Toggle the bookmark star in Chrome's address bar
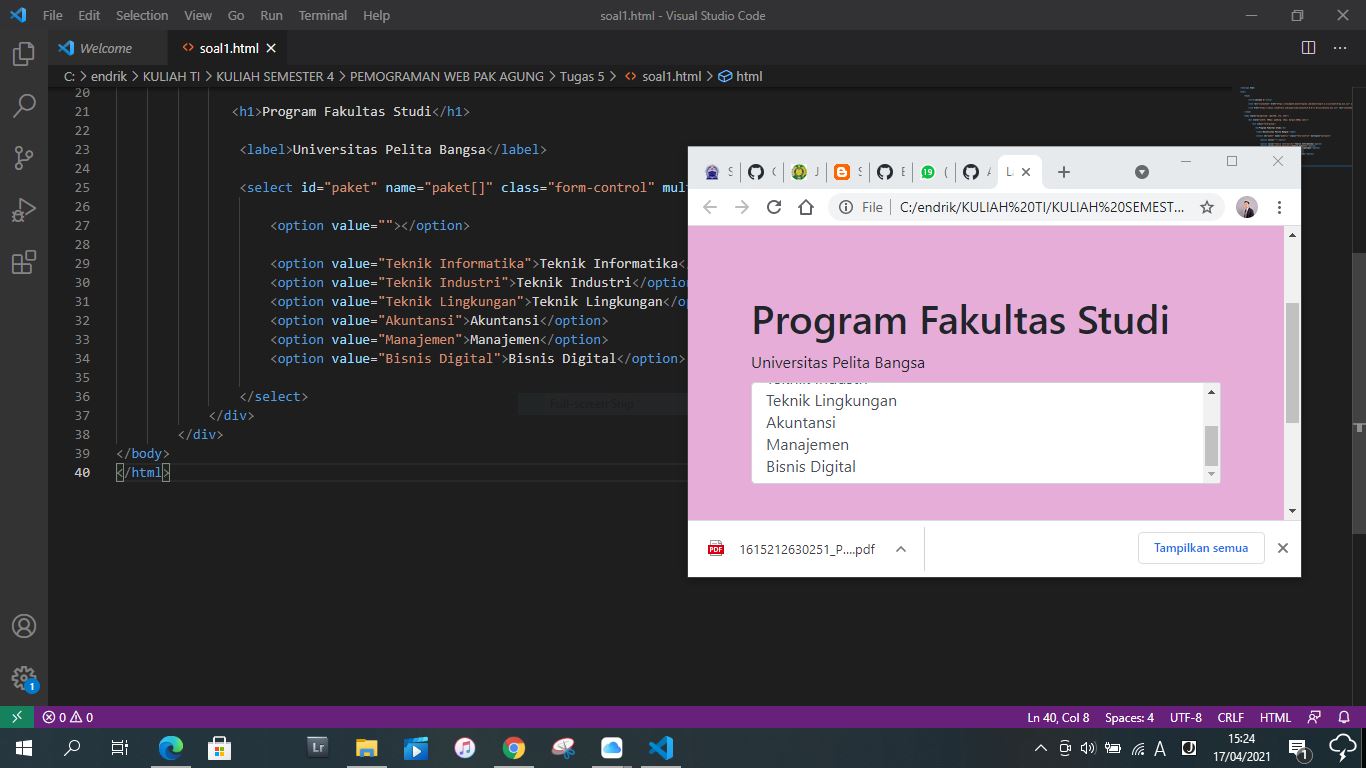Screen dimensions: 1366x768 point(1207,207)
